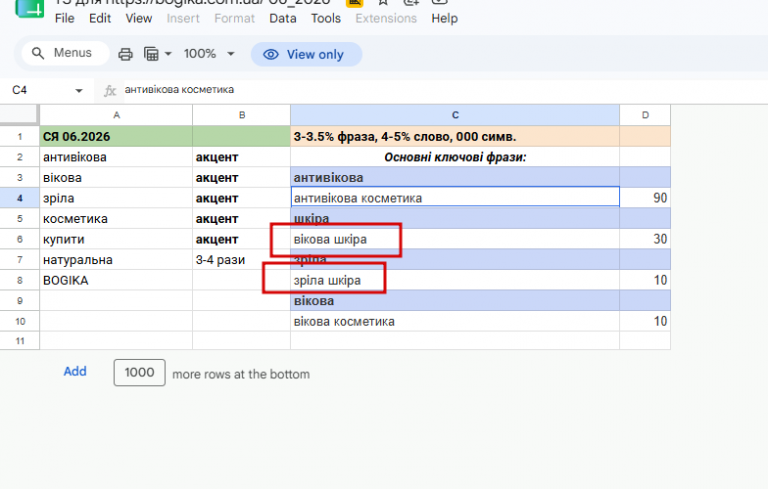Click the filter views table icon
This screenshot has width=768, height=489.
coord(151,54)
